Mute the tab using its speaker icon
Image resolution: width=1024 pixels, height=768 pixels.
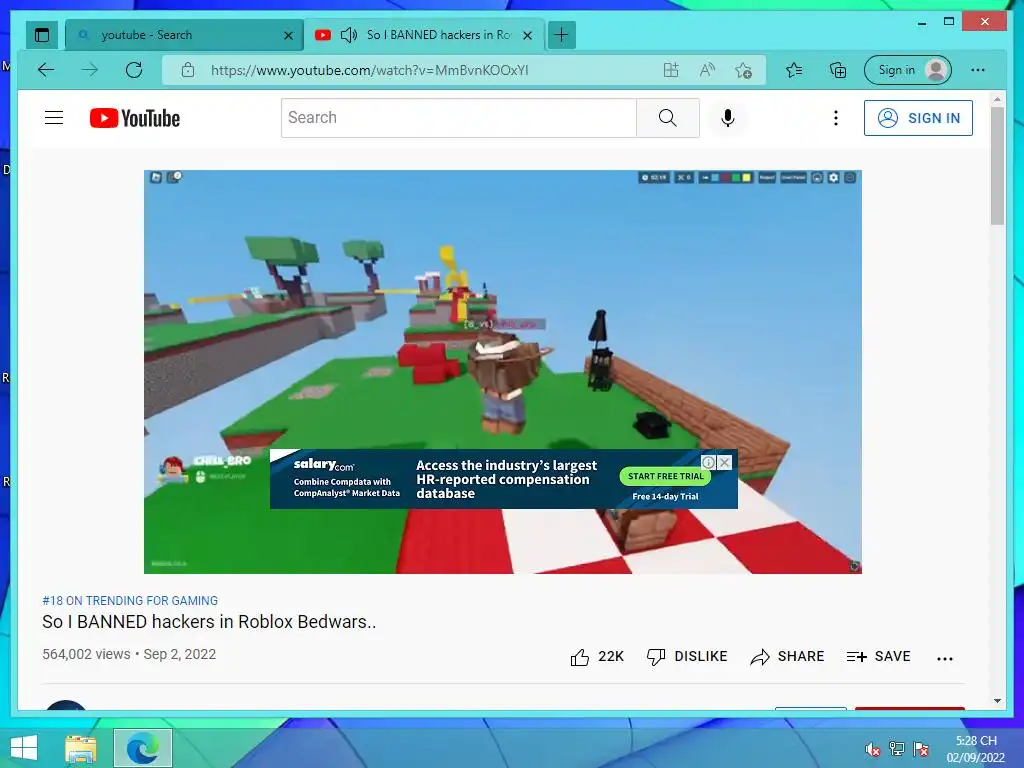[x=349, y=35]
